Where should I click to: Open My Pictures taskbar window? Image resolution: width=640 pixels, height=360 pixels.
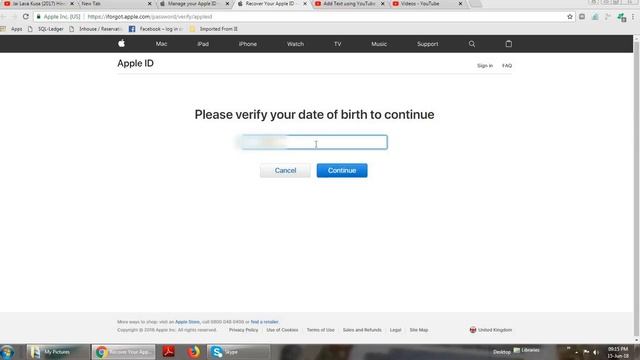tap(58, 352)
